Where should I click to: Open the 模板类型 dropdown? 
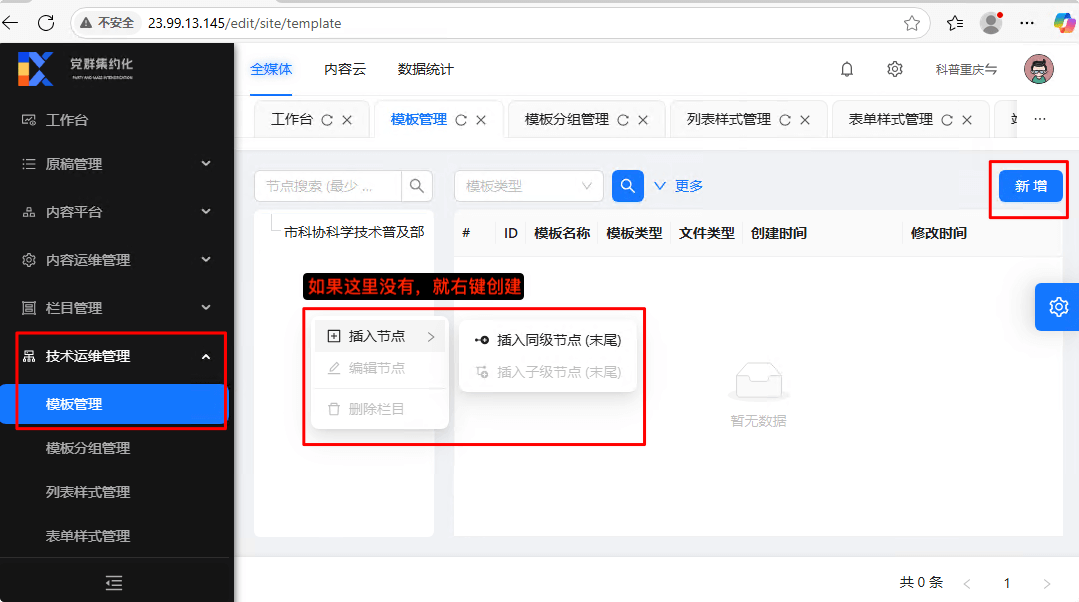pyautogui.click(x=528, y=186)
